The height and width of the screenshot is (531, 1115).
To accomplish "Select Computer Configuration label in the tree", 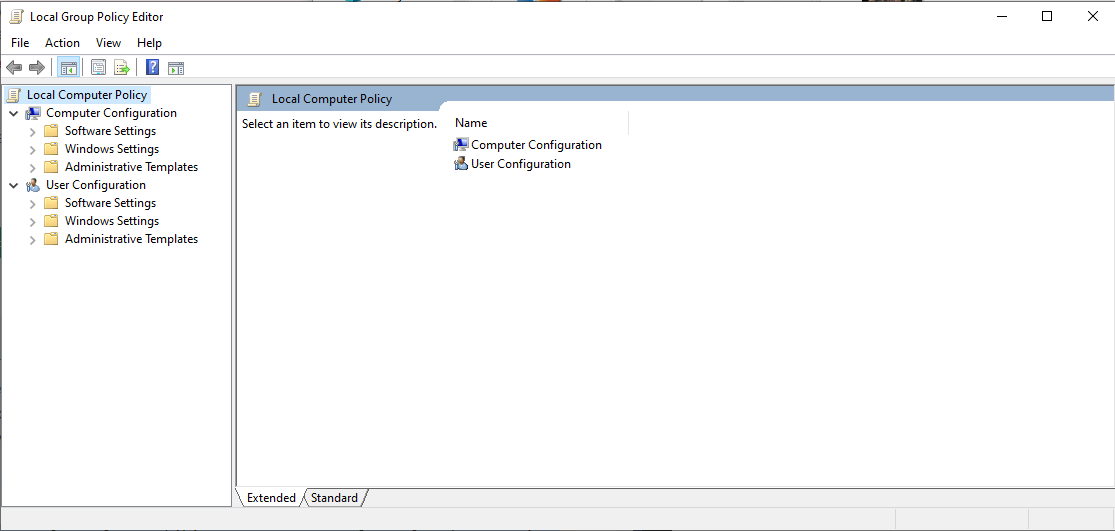I will (111, 113).
